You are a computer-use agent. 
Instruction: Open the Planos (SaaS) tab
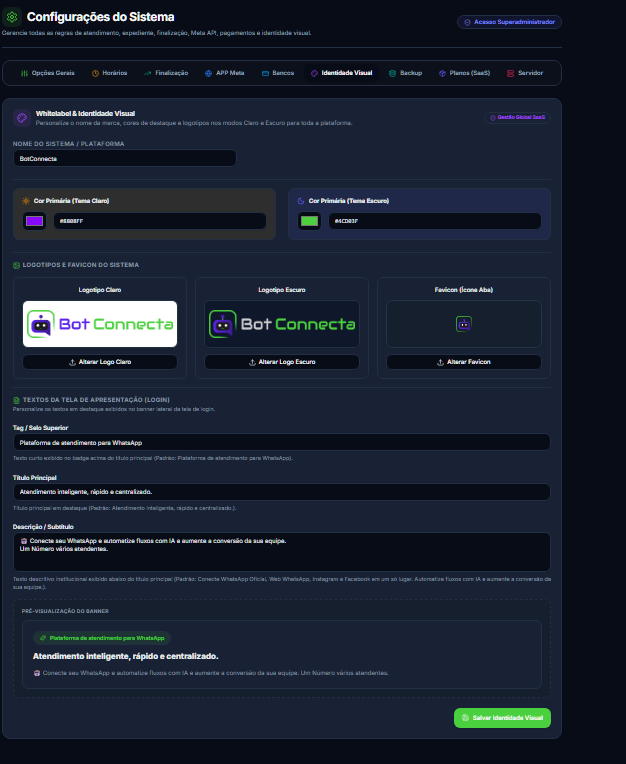tap(464, 73)
